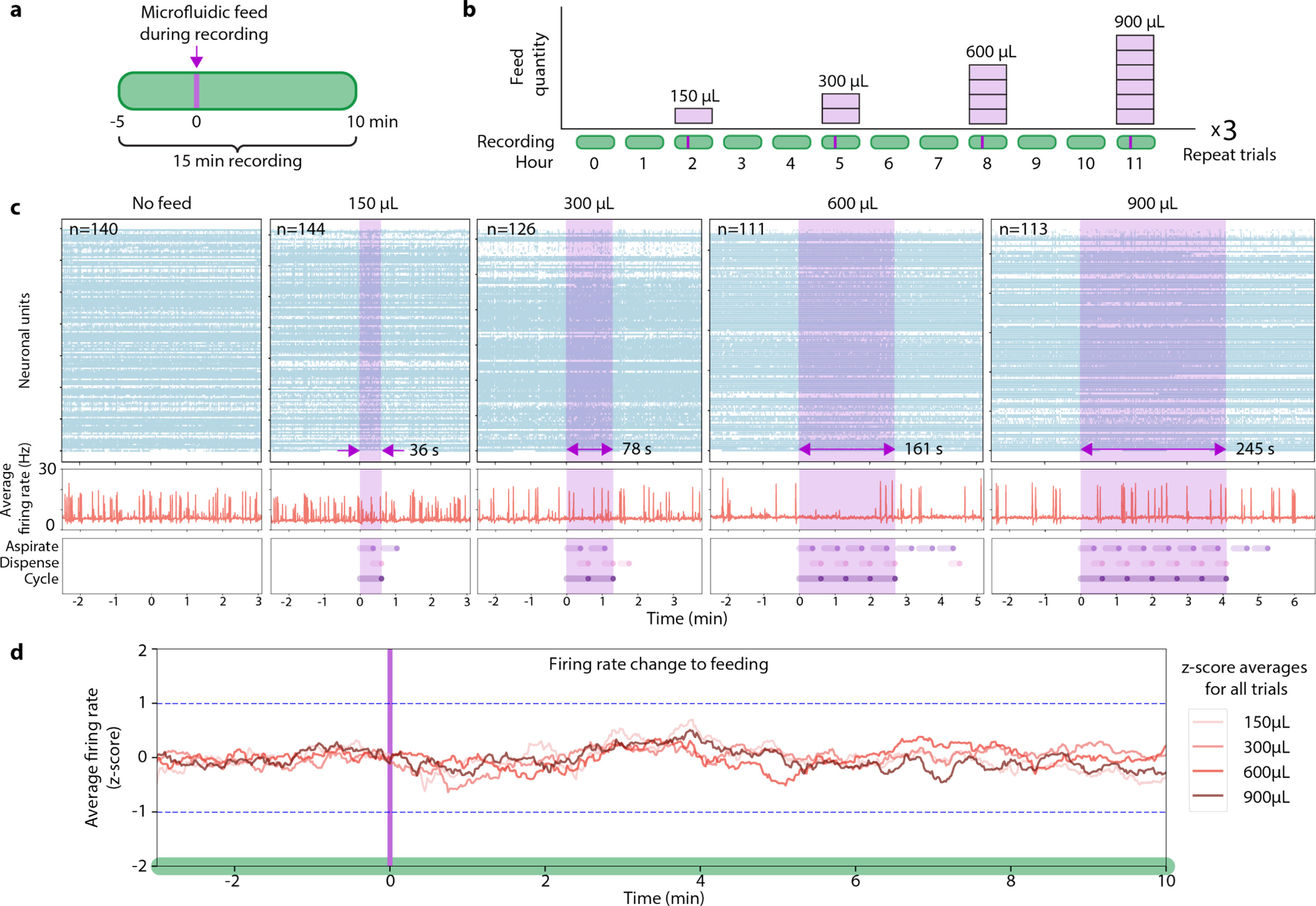Click the n=140 unit count label

pos(93,229)
